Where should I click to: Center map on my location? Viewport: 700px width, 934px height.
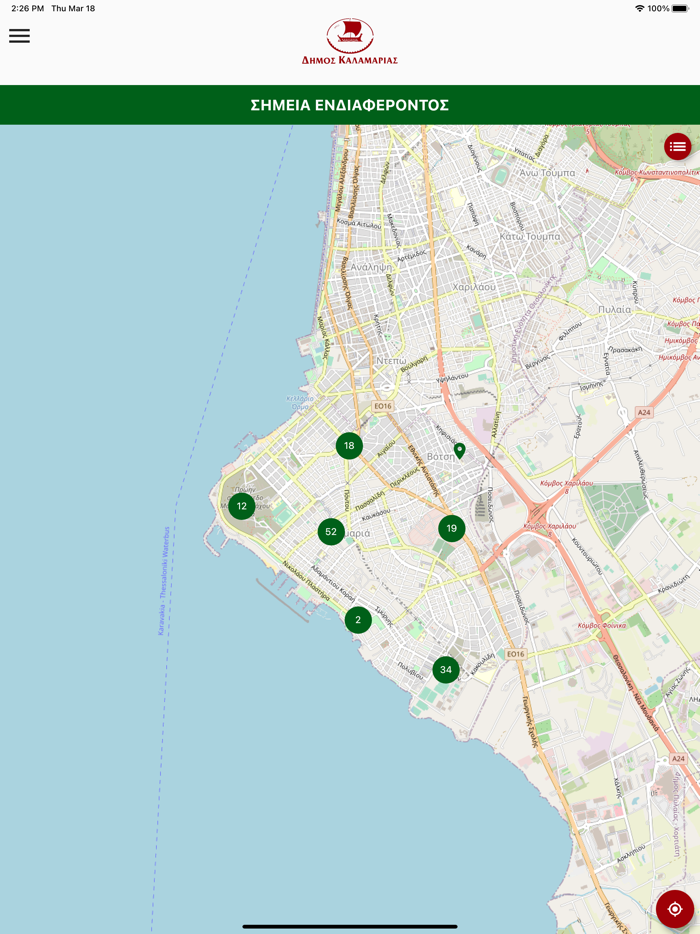(674, 909)
